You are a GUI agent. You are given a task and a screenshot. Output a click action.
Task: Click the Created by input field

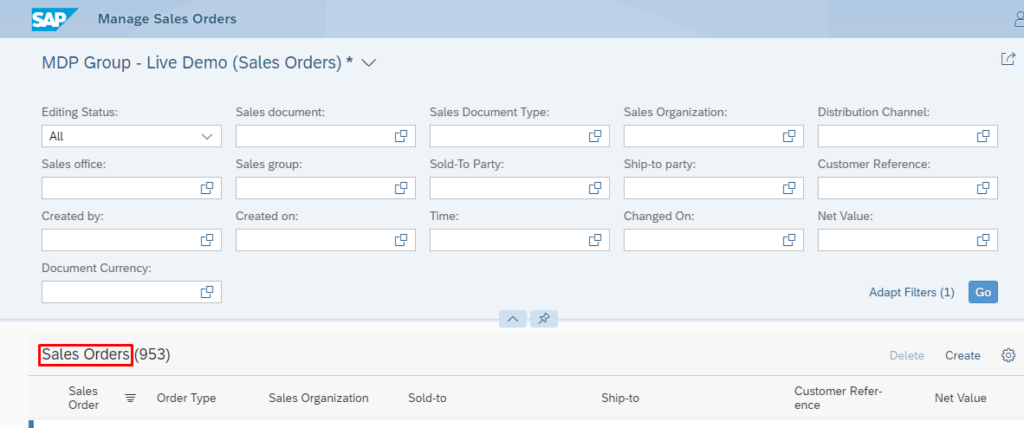pyautogui.click(x=118, y=240)
